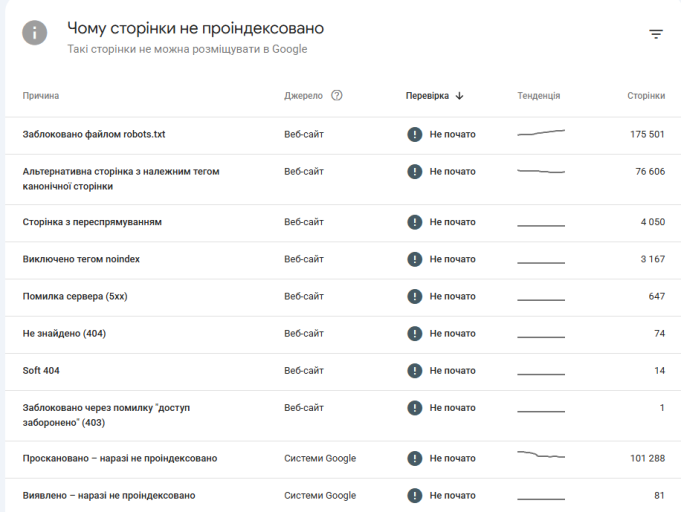Click Веб-сайт source in the Помилка сервера row
This screenshot has height=512, width=681.
click(x=304, y=296)
